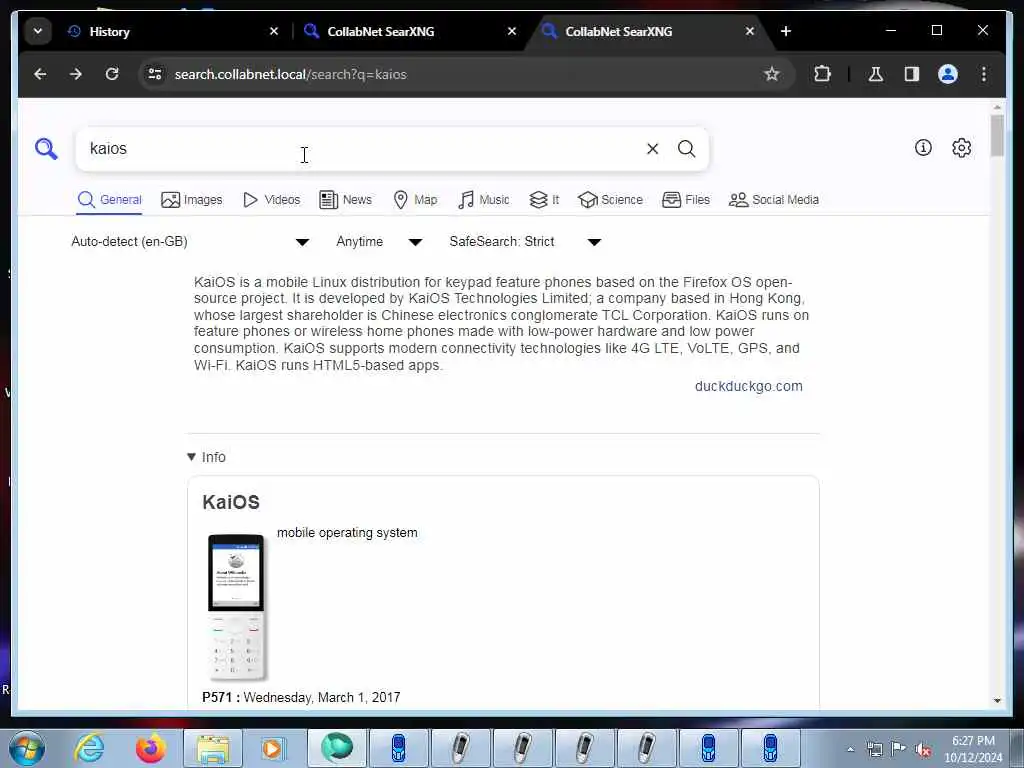
Task: Close the active CollabNet SearXNG tab
Action: (x=750, y=31)
